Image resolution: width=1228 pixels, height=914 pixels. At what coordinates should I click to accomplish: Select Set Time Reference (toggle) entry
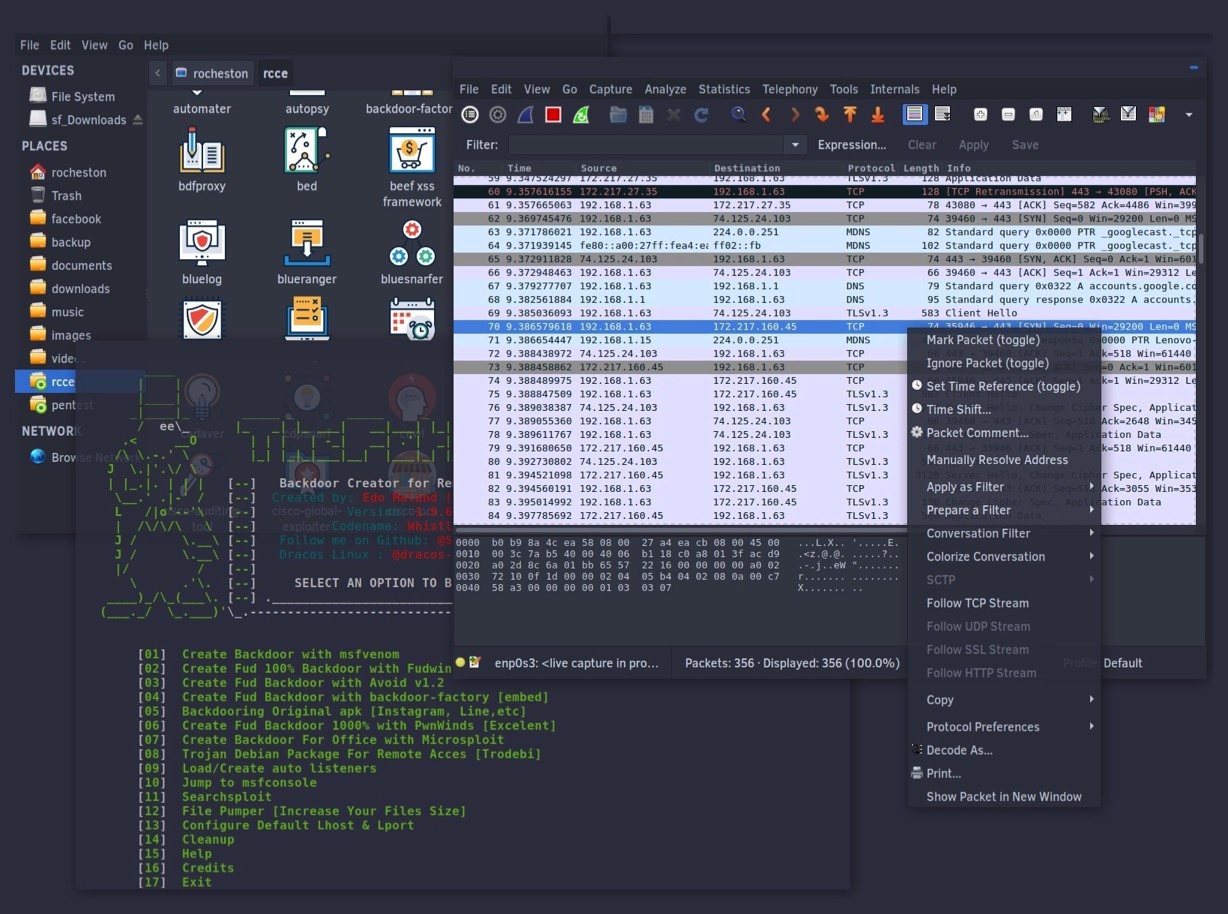[1004, 386]
